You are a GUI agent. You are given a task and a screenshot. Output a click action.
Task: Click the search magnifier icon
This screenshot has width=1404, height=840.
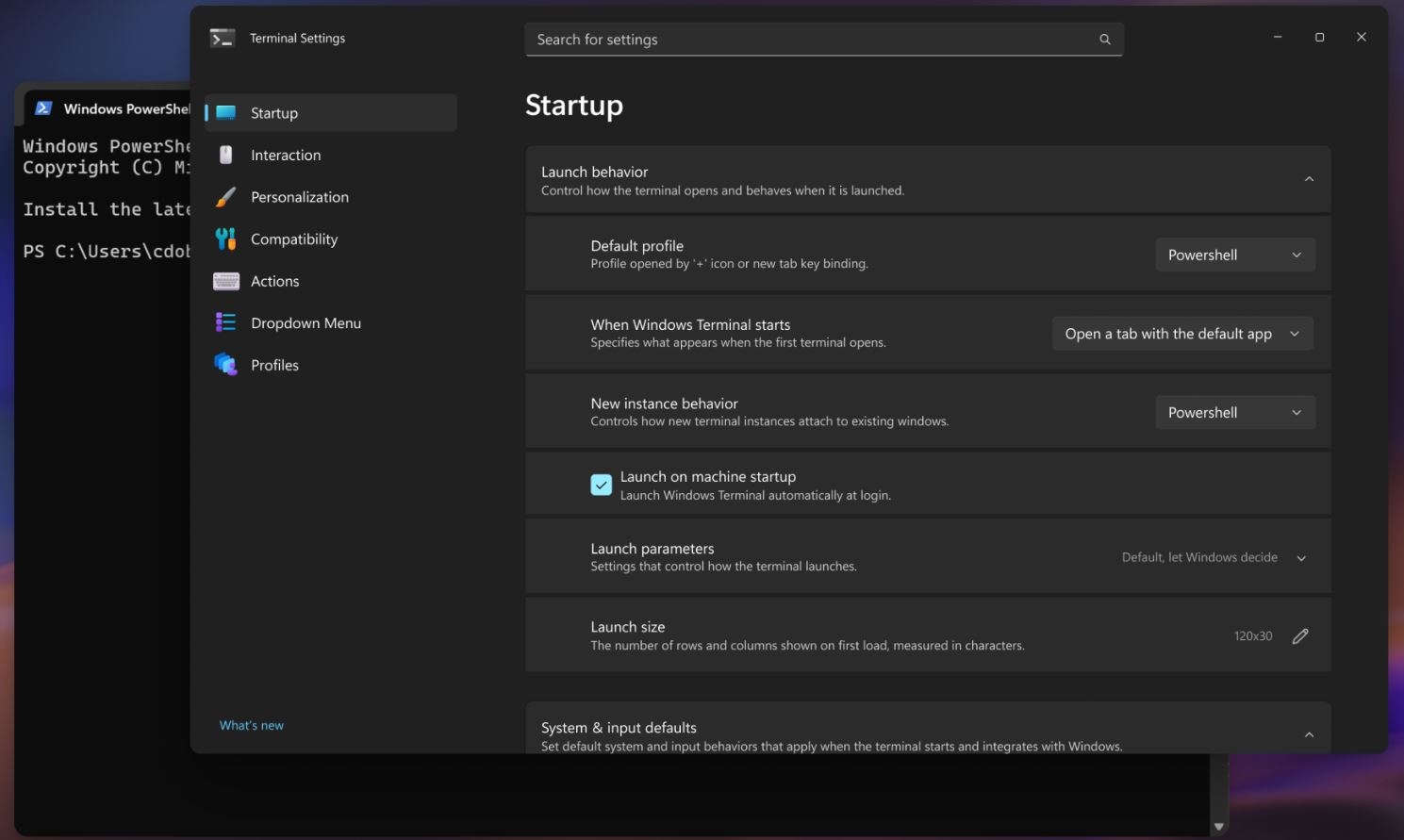pyautogui.click(x=1103, y=39)
